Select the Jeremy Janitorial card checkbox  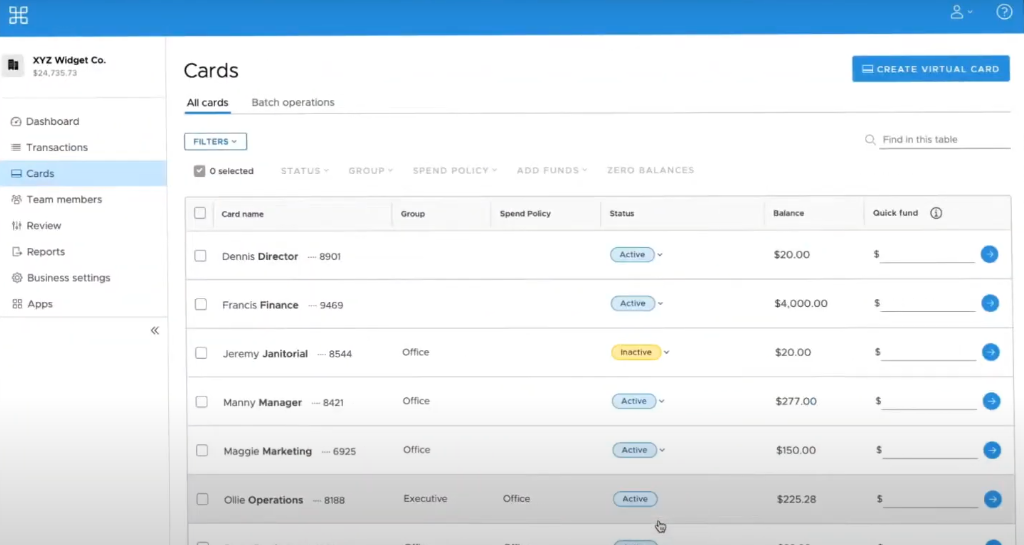click(x=201, y=353)
